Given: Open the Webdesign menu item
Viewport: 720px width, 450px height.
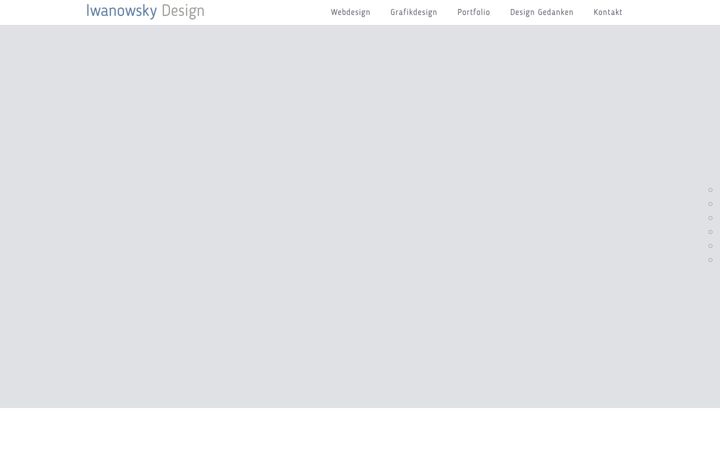Looking at the screenshot, I should pyautogui.click(x=350, y=12).
